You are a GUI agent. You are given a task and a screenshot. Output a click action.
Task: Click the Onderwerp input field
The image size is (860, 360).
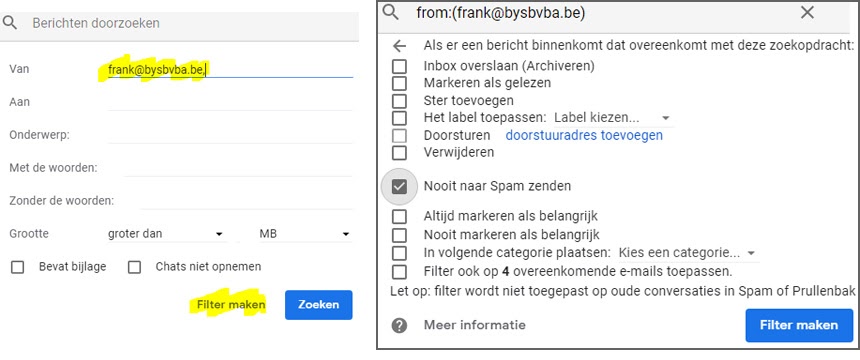[x=230, y=134]
